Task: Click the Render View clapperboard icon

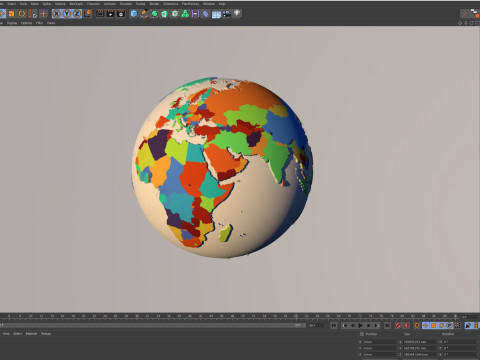Action: 100,14
